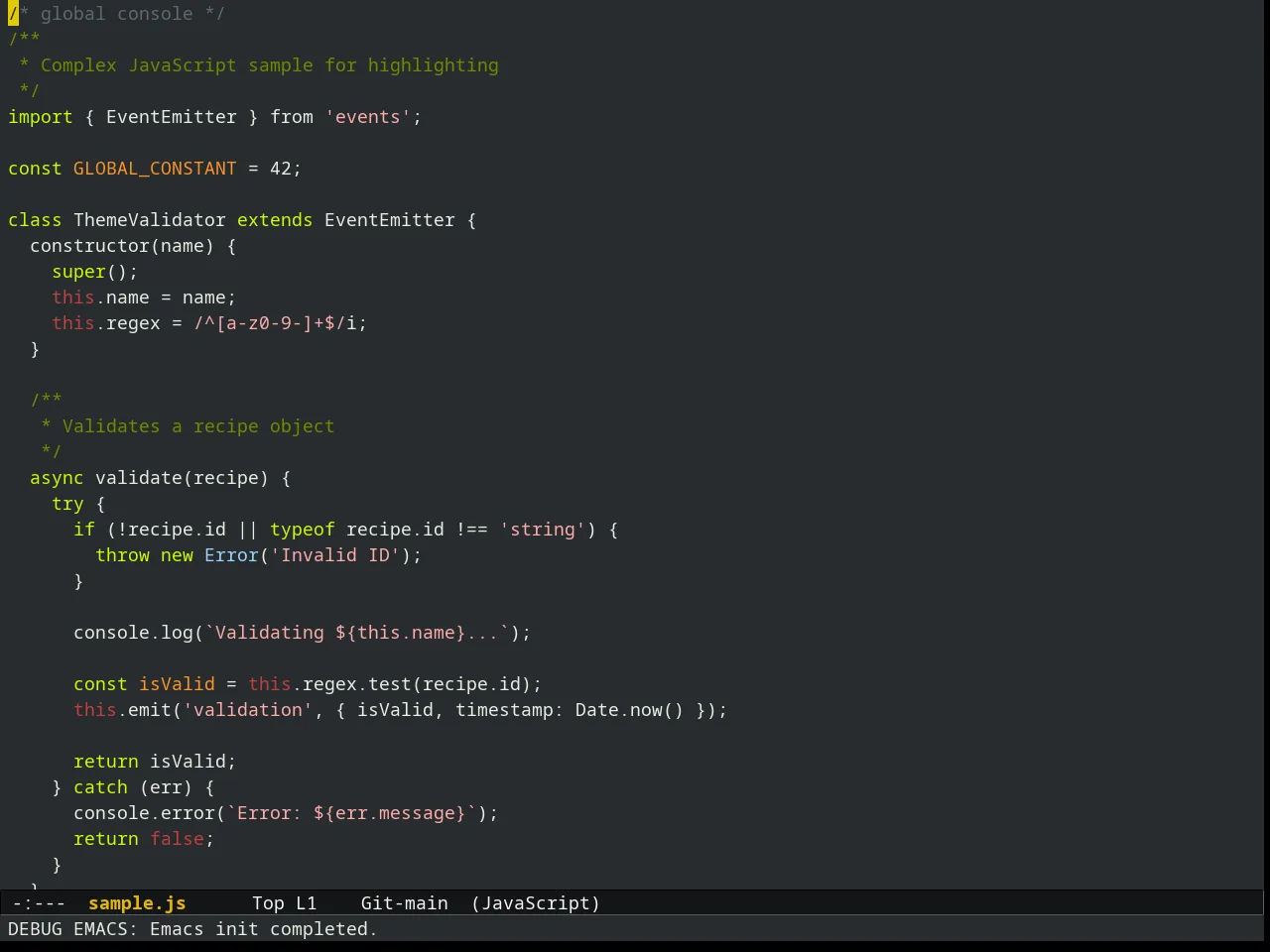This screenshot has width=1270, height=952.
Task: Click the GLOBAL_CONSTANT identifier
Action: pyautogui.click(x=155, y=169)
